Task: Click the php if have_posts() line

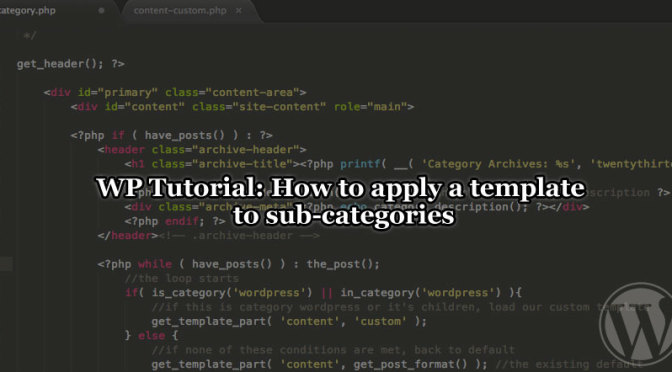Action: point(171,135)
